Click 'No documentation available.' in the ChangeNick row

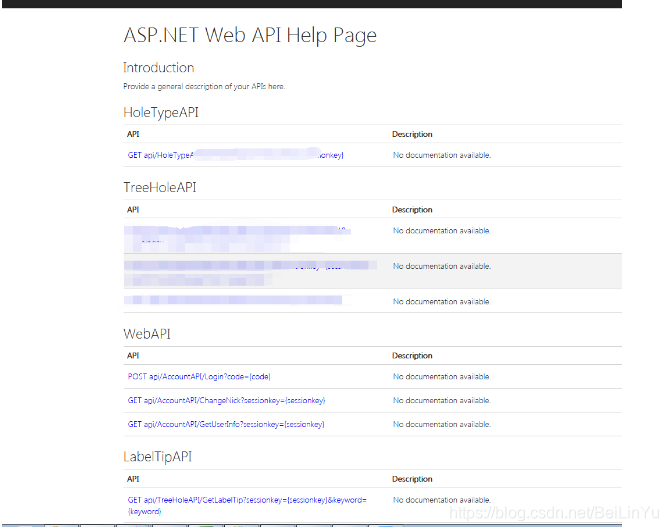[x=442, y=401]
